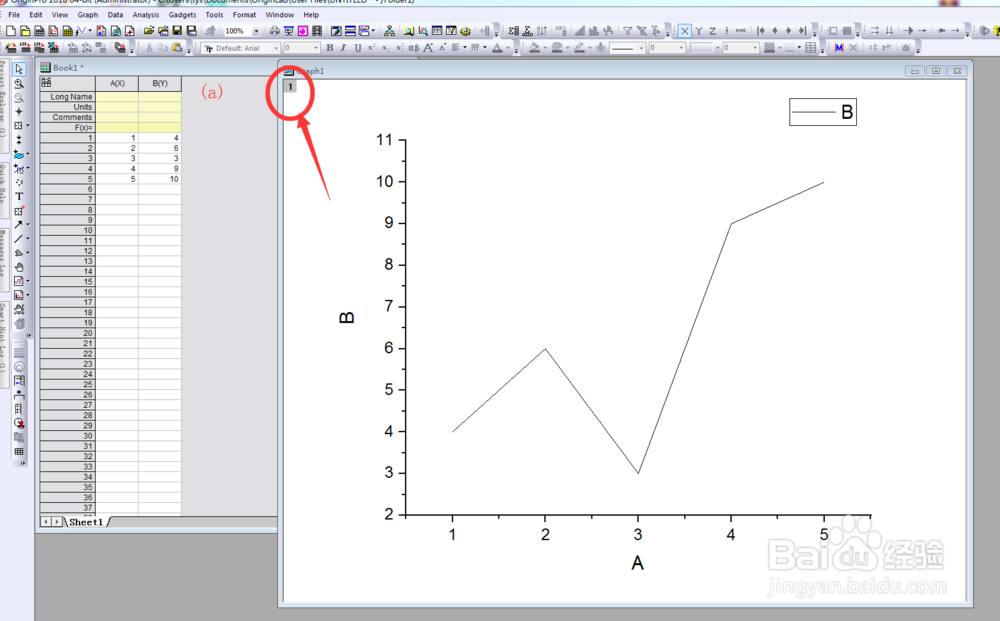Toggle the lock icon in the format toolbar
The width and height of the screenshot is (1000, 621).
906,48
